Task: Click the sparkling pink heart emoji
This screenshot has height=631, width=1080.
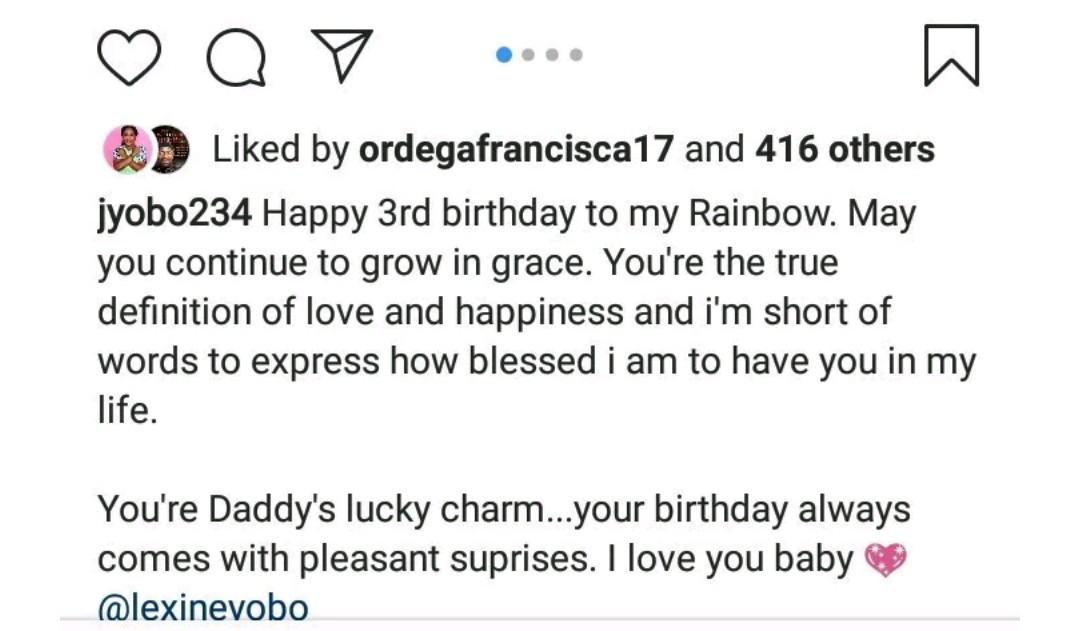Action: [x=885, y=559]
